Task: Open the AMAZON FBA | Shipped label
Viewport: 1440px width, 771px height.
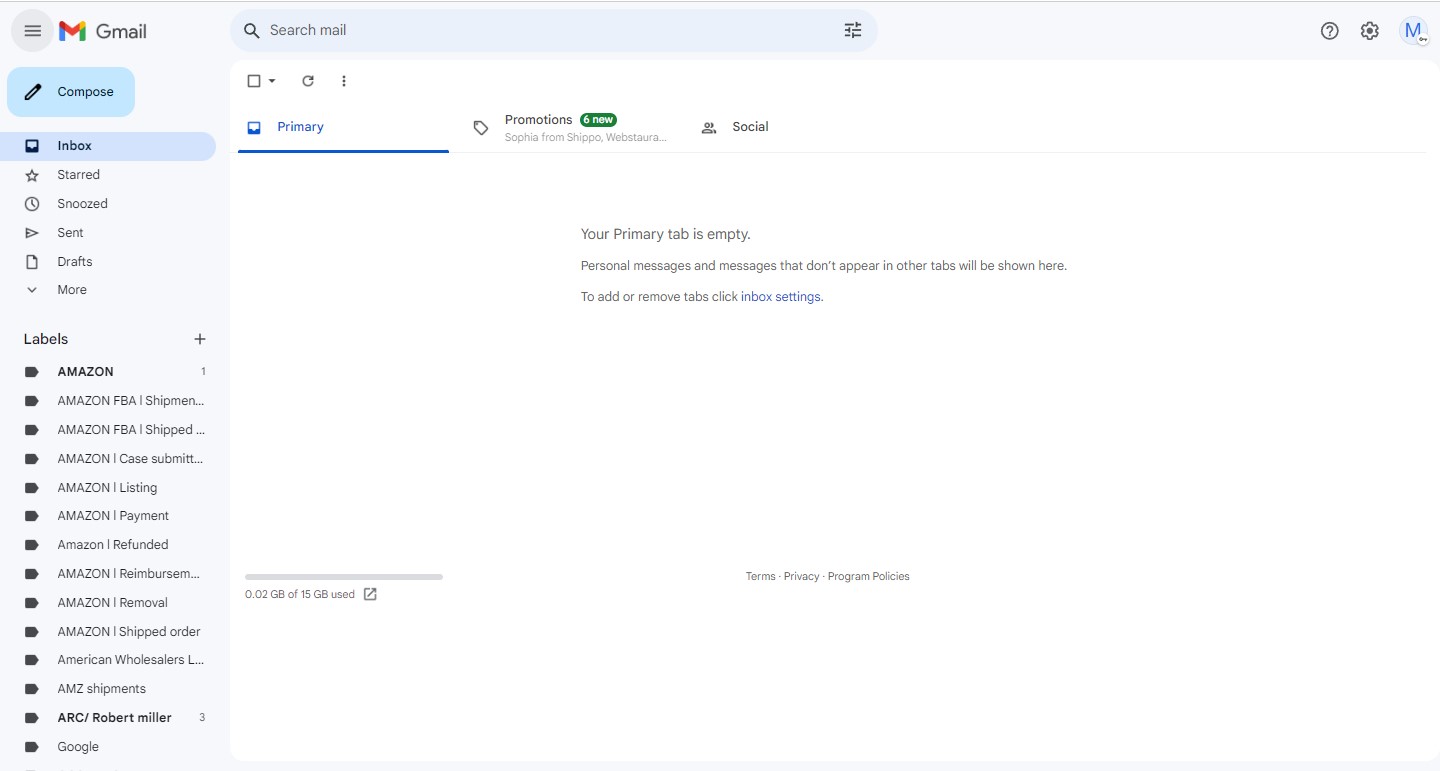Action: [x=108, y=430]
